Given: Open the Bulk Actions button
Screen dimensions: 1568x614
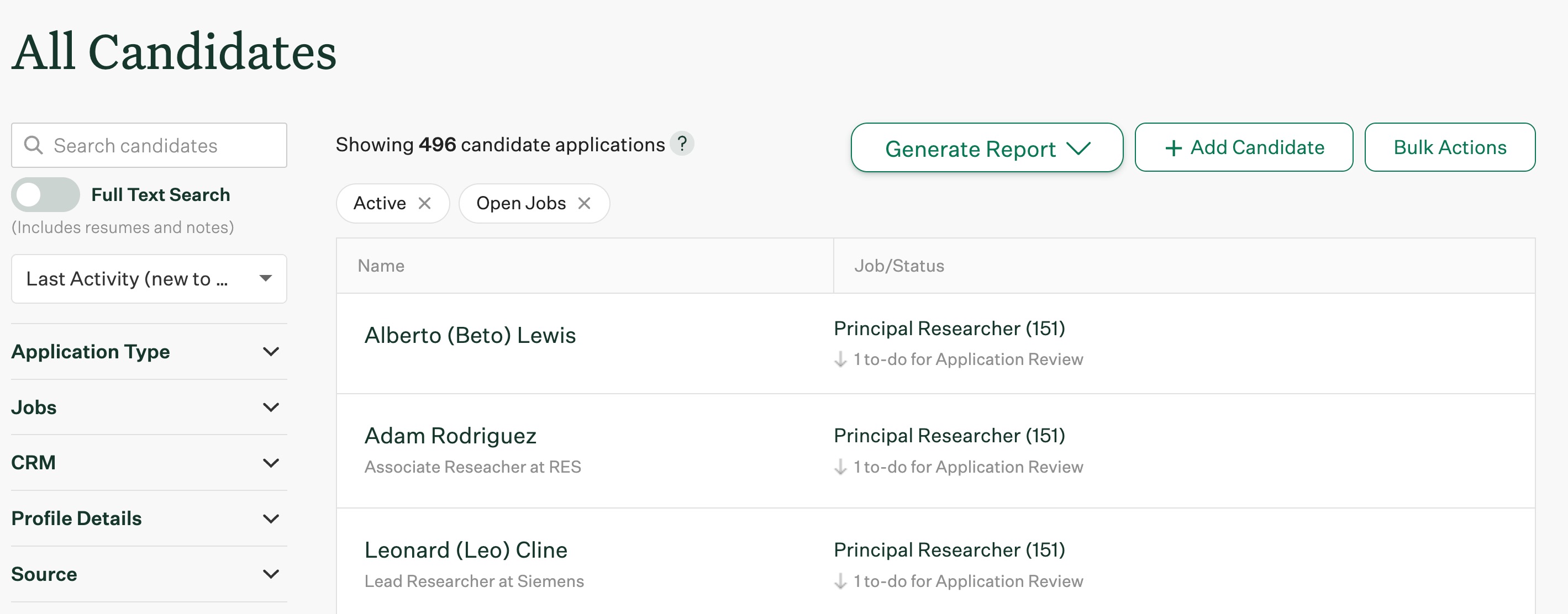Looking at the screenshot, I should tap(1449, 147).
